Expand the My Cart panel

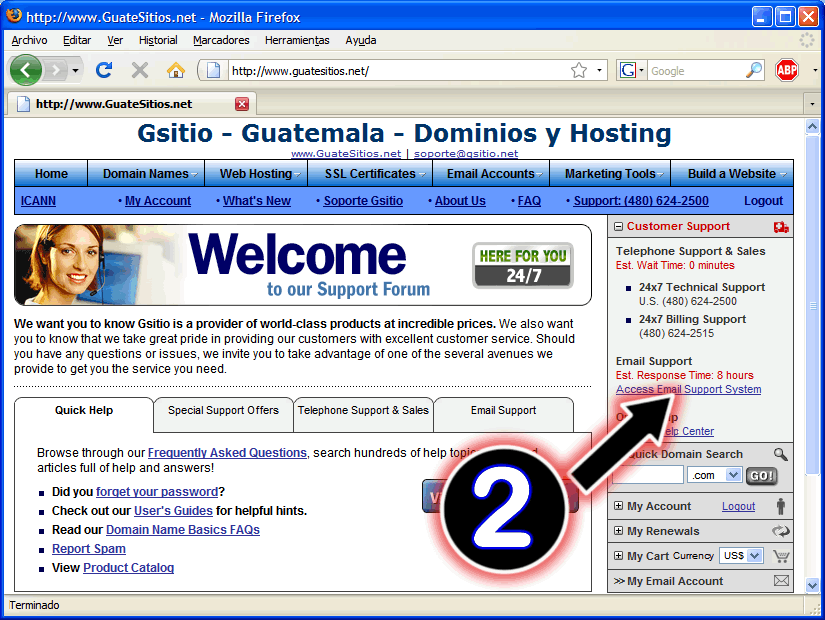[619, 556]
